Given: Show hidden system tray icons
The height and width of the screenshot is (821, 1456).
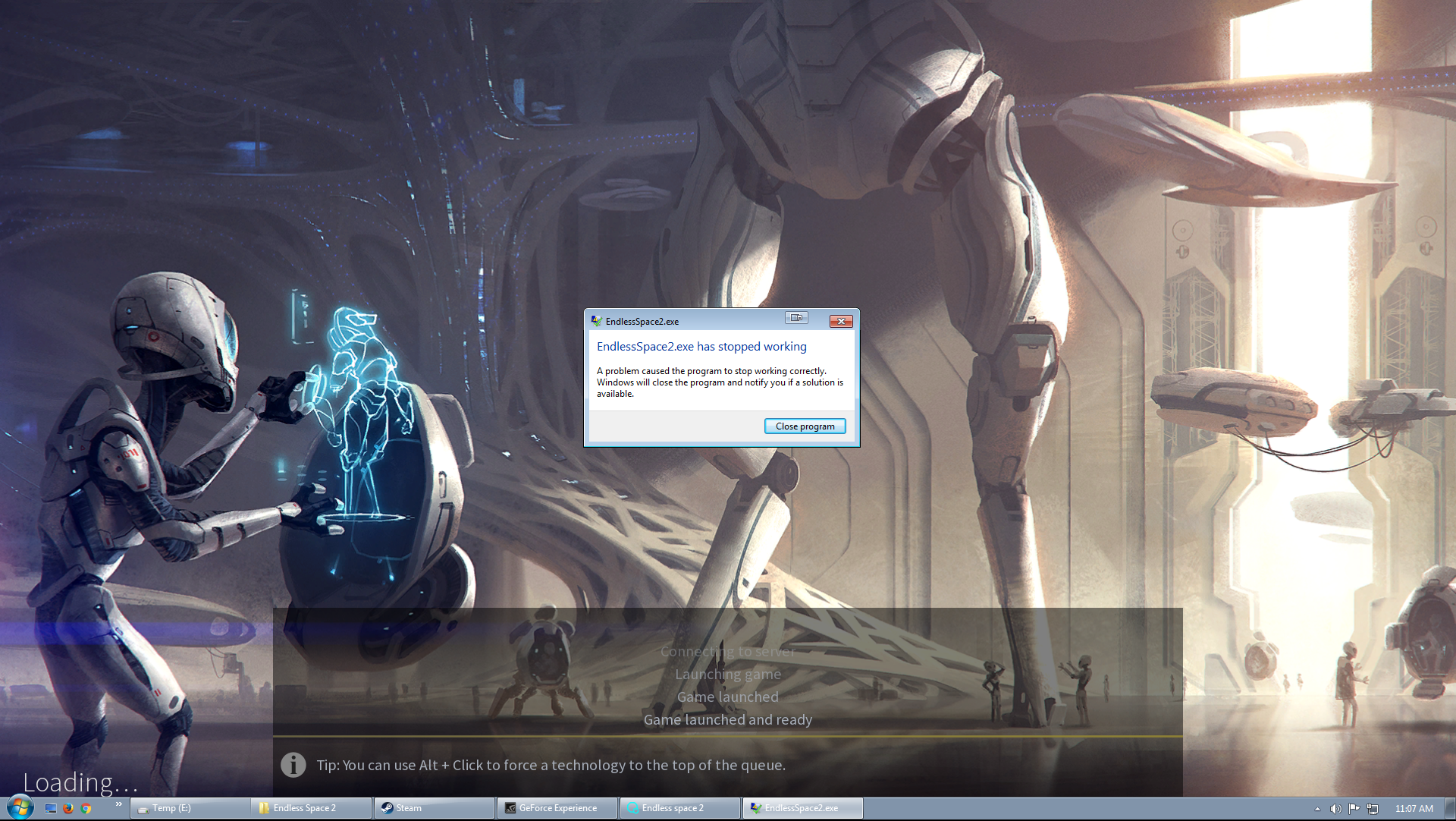Looking at the screenshot, I should click(1317, 809).
